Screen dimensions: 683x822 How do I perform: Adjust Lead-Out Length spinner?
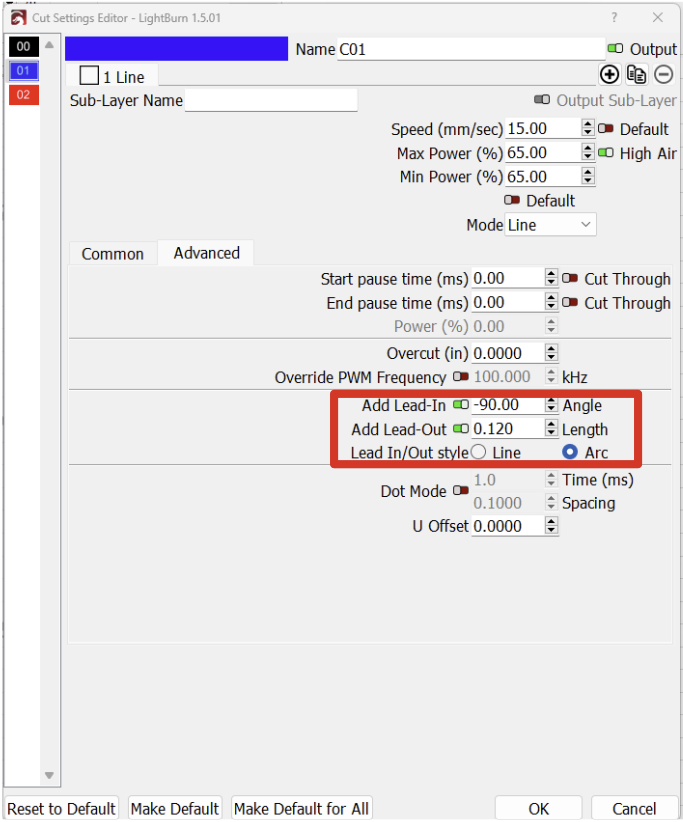(x=550, y=429)
